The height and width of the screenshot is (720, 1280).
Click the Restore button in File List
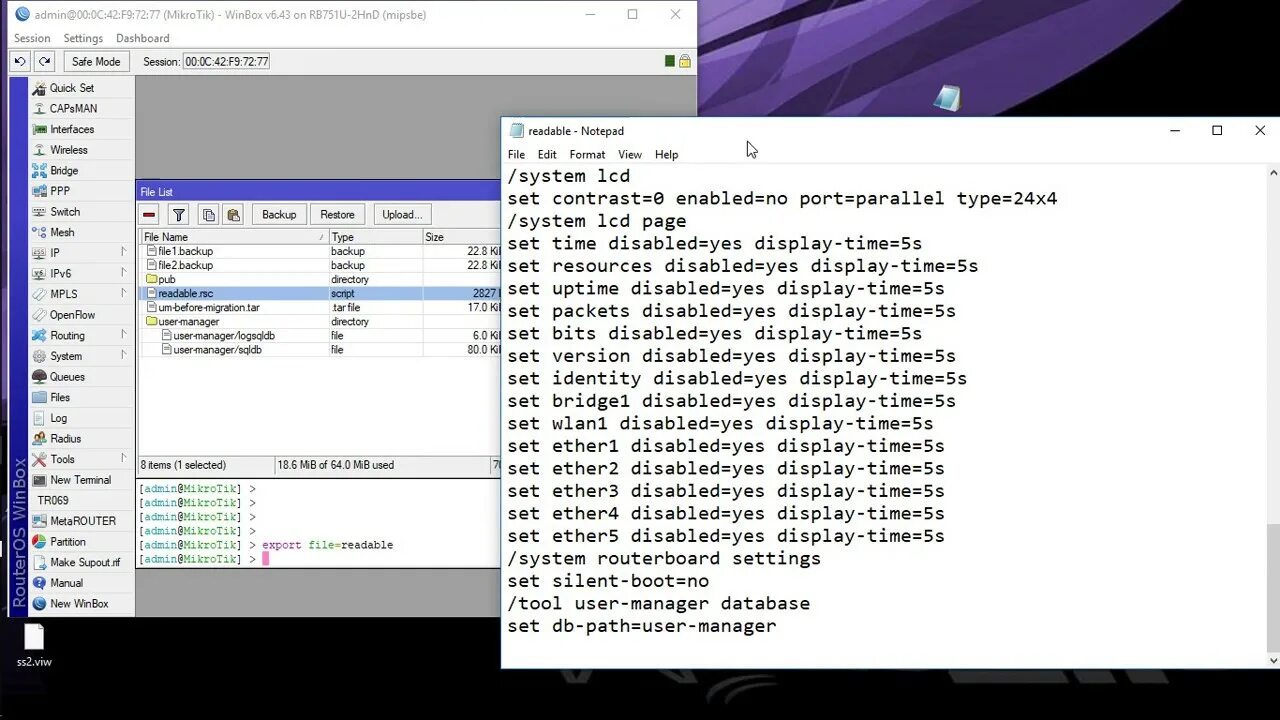337,214
